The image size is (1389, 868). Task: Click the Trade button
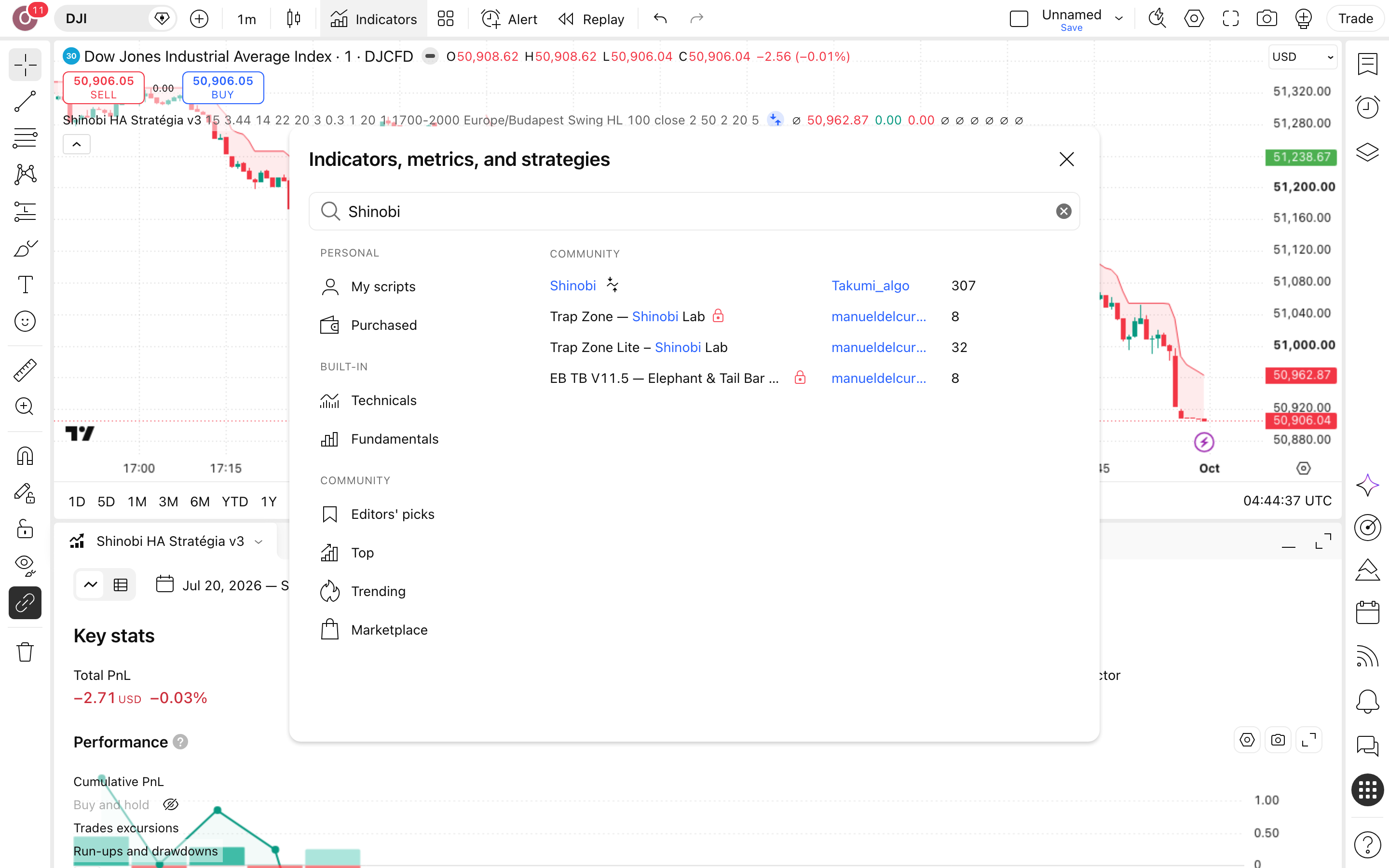pyautogui.click(x=1355, y=19)
